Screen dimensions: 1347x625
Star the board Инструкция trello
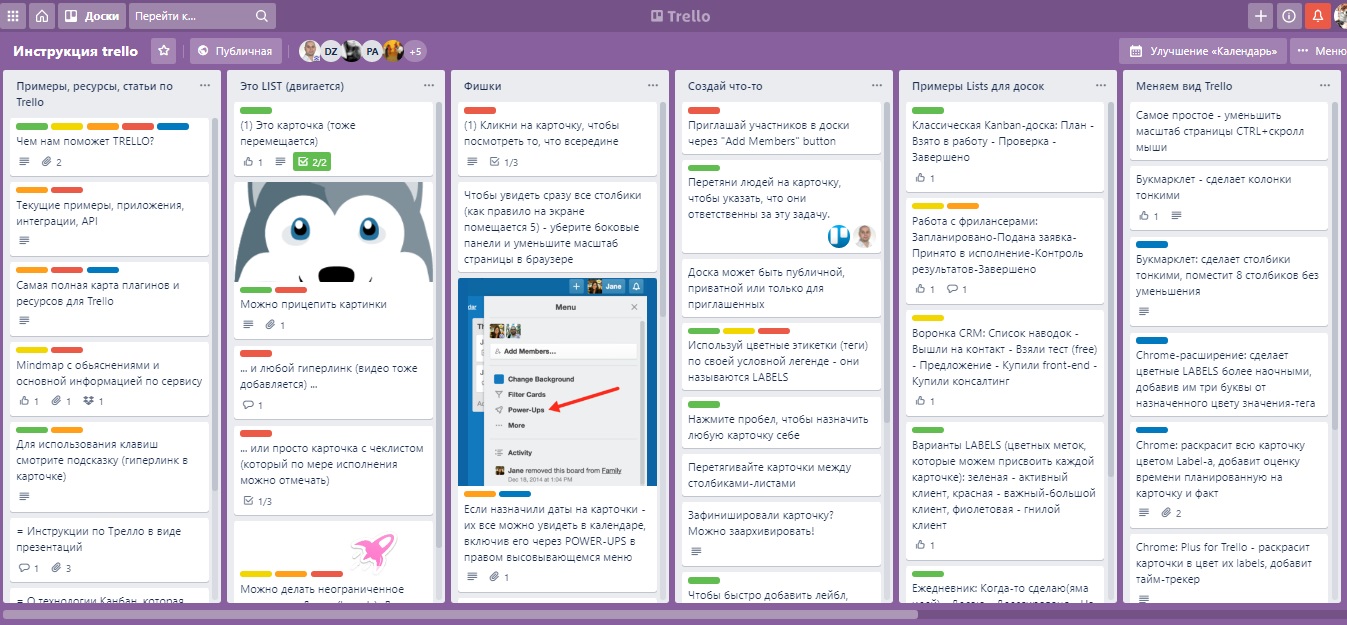[x=164, y=51]
